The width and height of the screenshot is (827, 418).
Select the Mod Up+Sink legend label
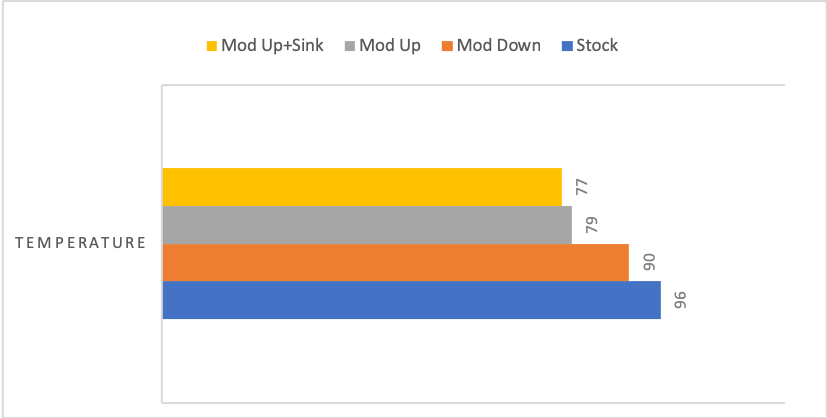[272, 46]
